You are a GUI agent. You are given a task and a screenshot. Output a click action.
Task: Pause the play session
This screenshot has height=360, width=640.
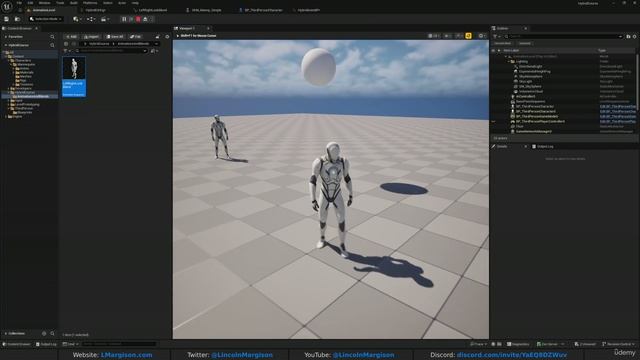[x=124, y=19]
